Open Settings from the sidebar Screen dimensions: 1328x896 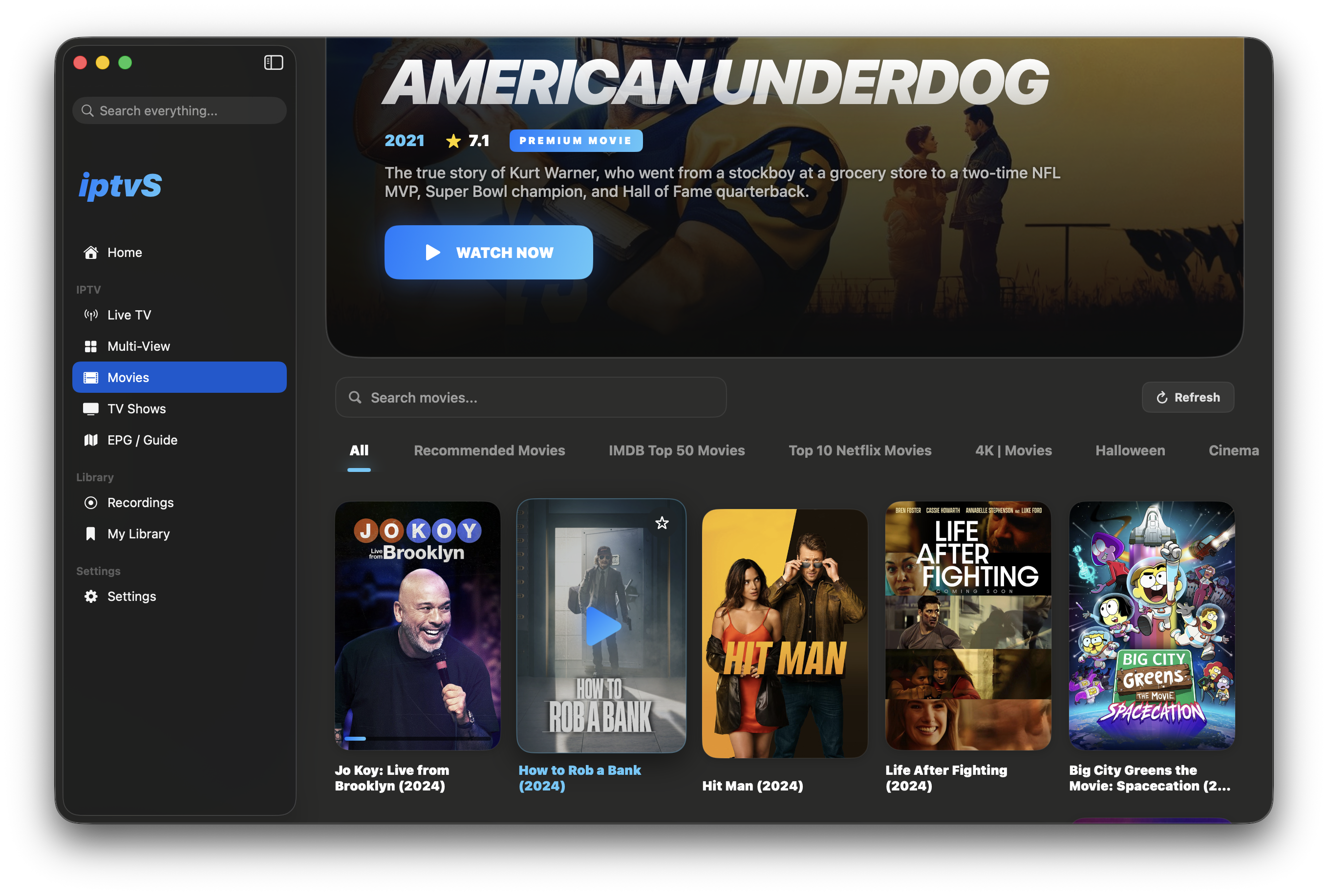(x=179, y=597)
